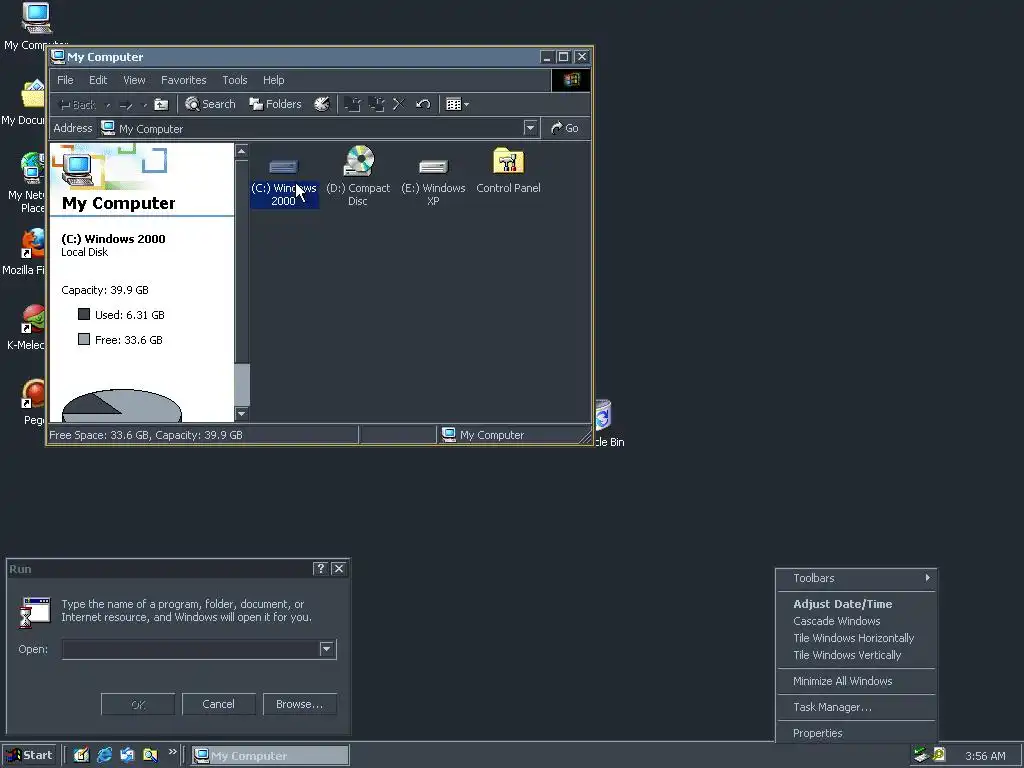Click the Start button
This screenshot has width=1024, height=768.
pos(29,756)
